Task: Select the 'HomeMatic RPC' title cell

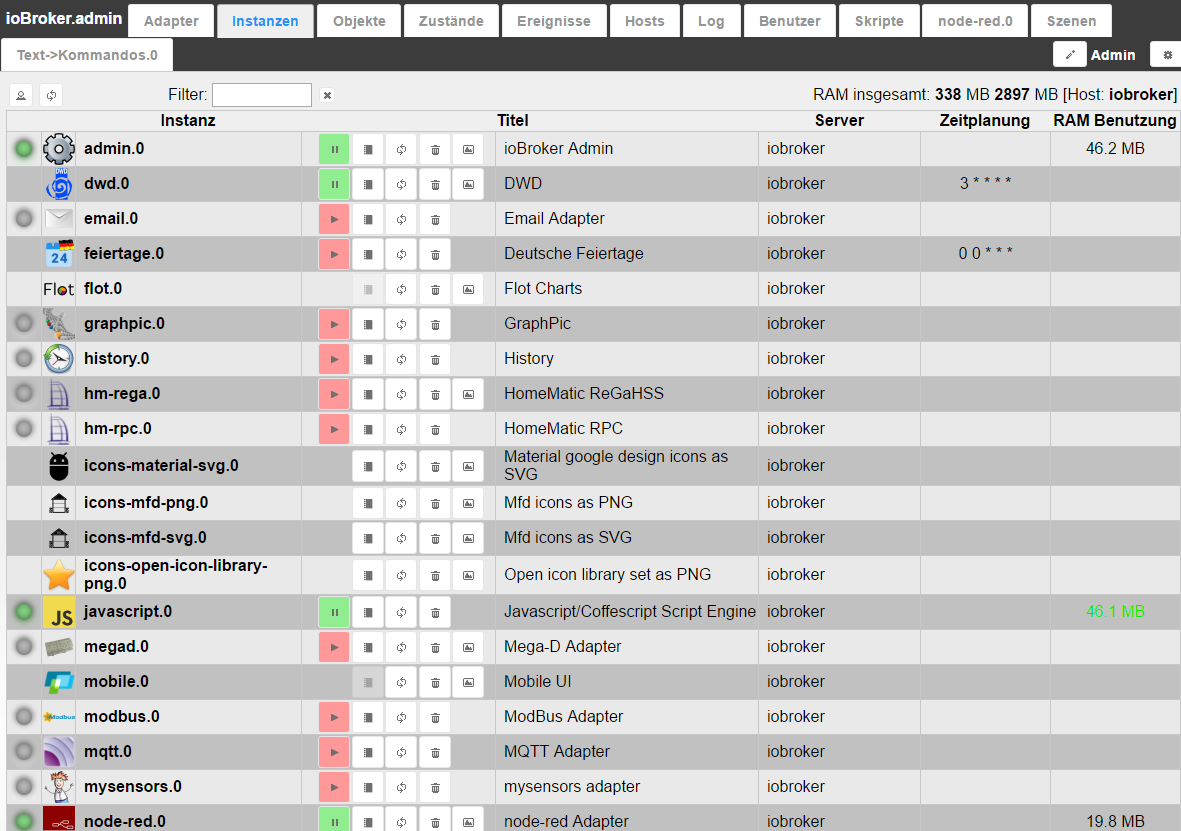Action: (x=627, y=429)
